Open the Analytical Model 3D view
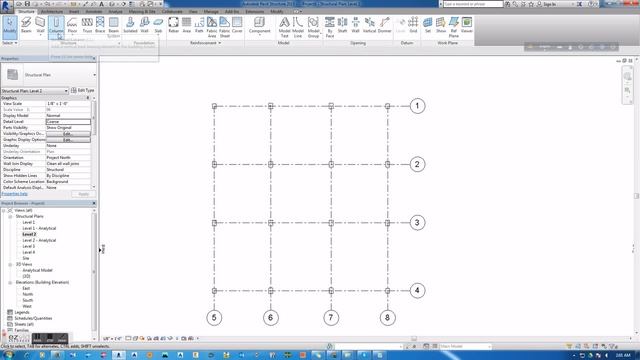 pyautogui.click(x=38, y=270)
